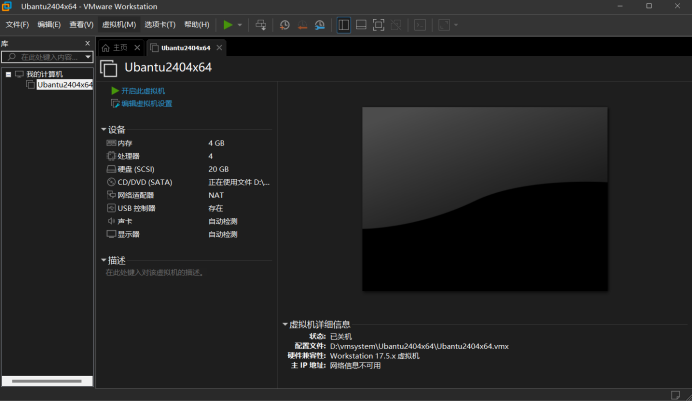
Task: Click the VMware Workstation title bar icon
Action: [7, 6]
